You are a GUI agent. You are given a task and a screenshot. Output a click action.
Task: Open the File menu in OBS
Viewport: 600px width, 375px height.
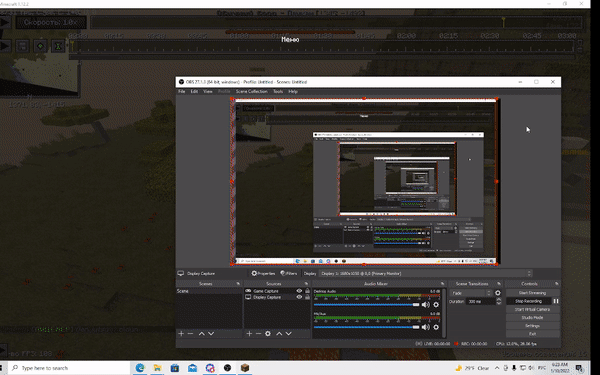[x=182, y=91]
